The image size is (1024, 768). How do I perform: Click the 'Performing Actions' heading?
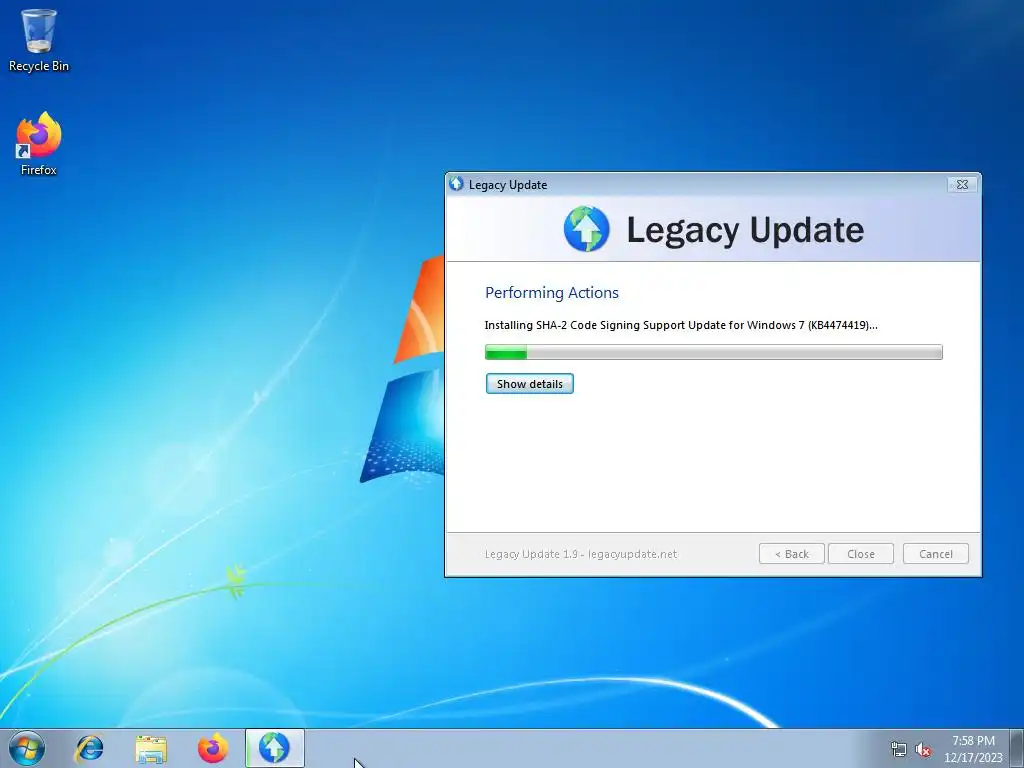tap(552, 293)
